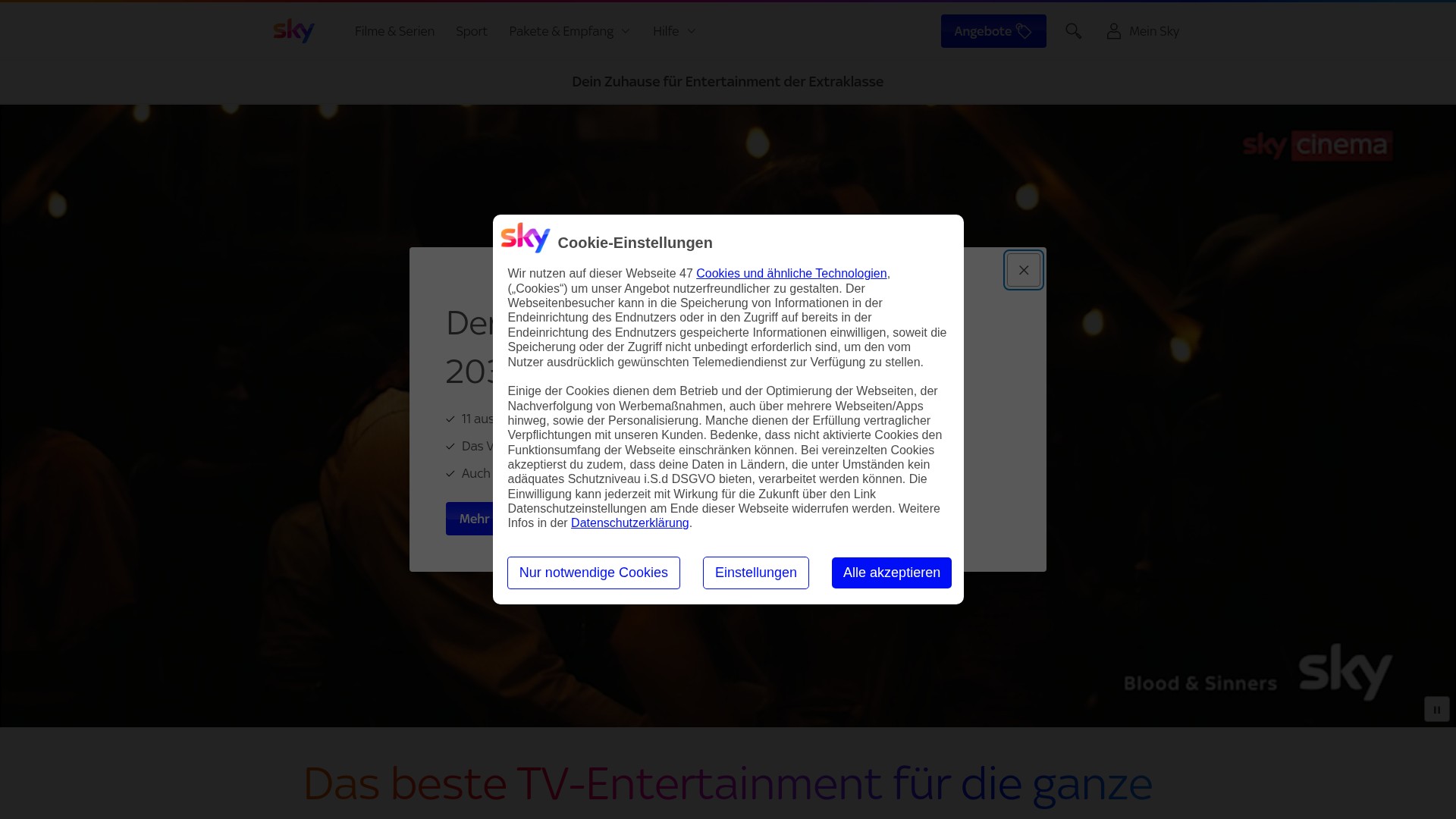Image resolution: width=1456 pixels, height=819 pixels.
Task: Open the search magnifier icon
Action: pos(1073,31)
